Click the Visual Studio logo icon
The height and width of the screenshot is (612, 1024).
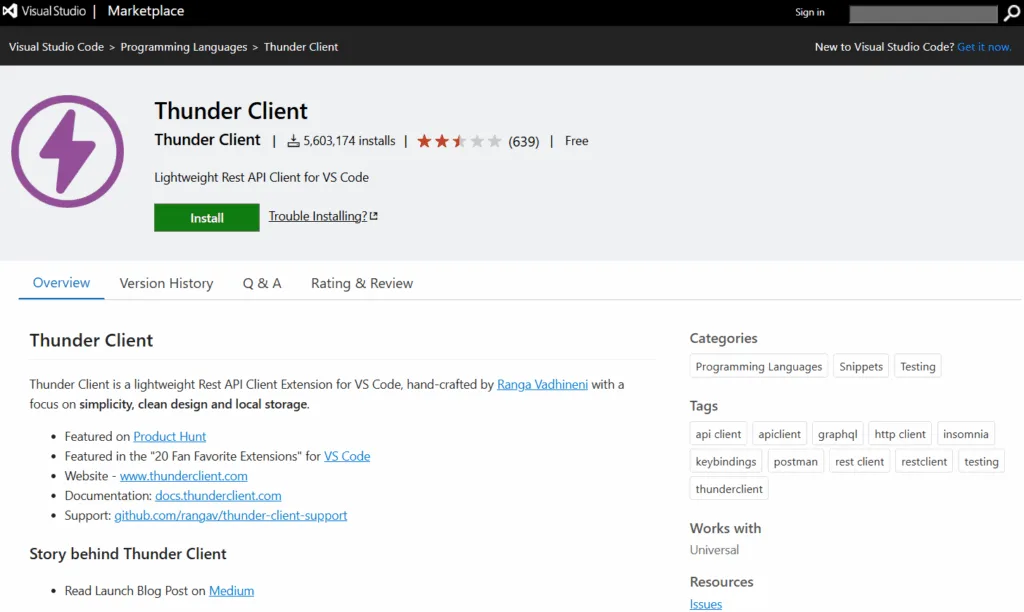pos(10,11)
